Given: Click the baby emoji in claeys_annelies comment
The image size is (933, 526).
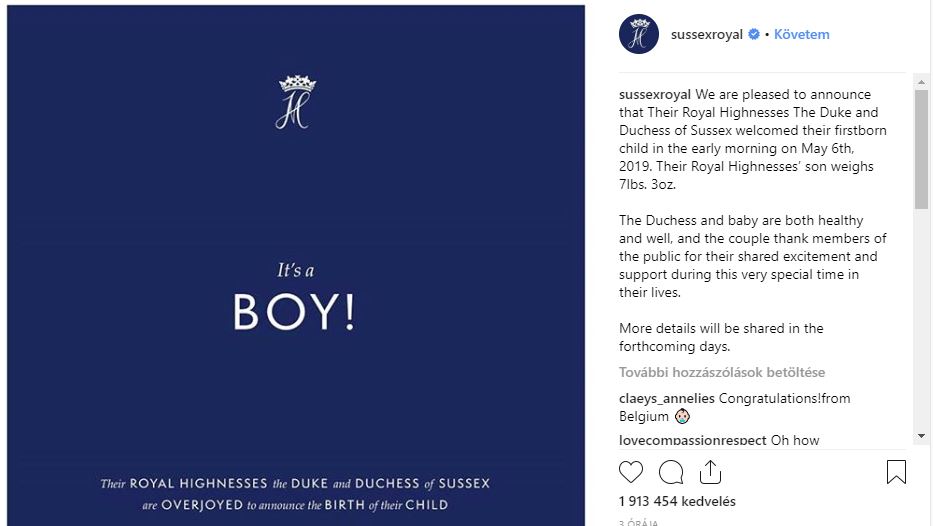Looking at the screenshot, I should (682, 416).
